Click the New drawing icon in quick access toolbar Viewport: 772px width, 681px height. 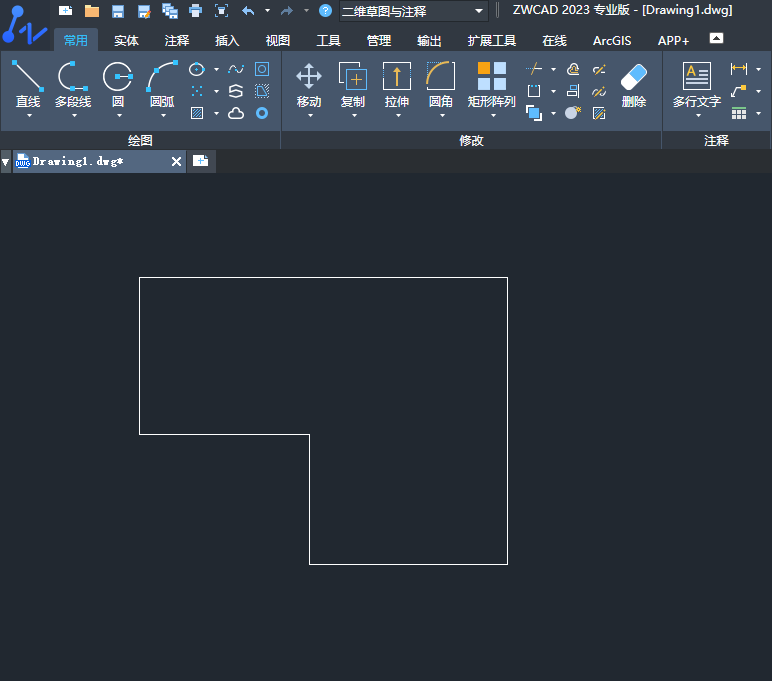click(x=65, y=11)
